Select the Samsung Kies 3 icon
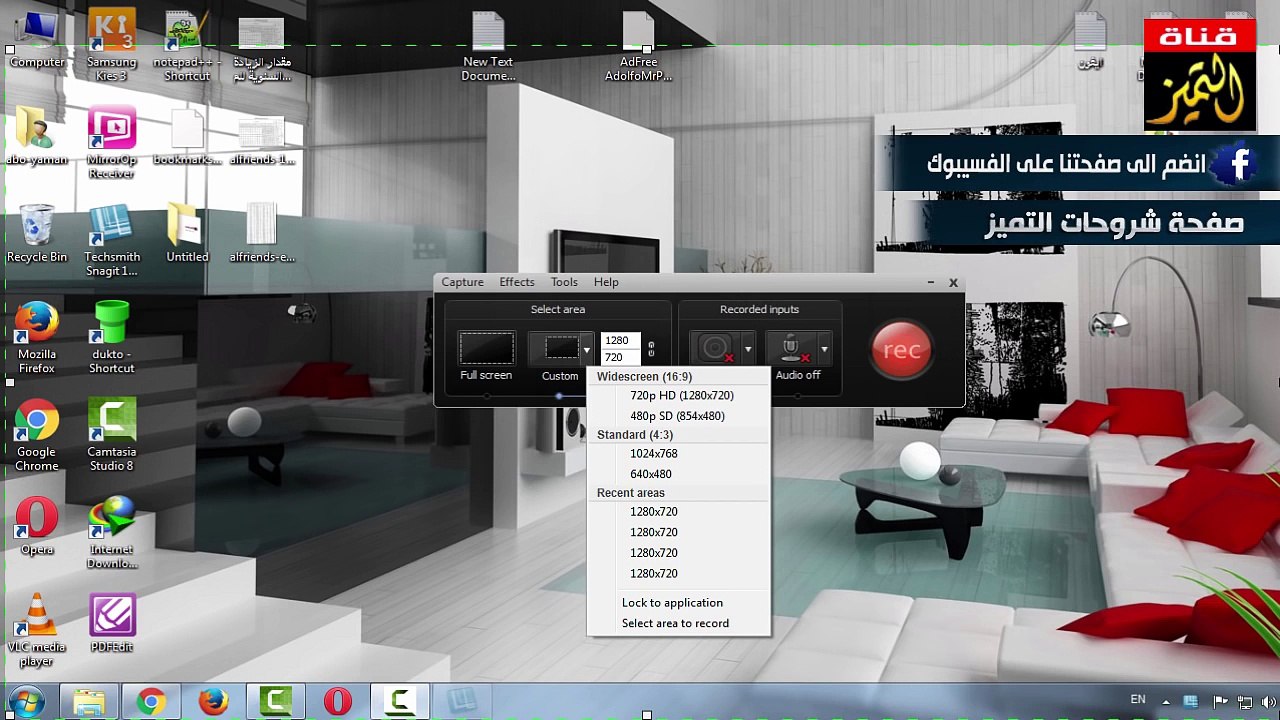 tap(112, 46)
